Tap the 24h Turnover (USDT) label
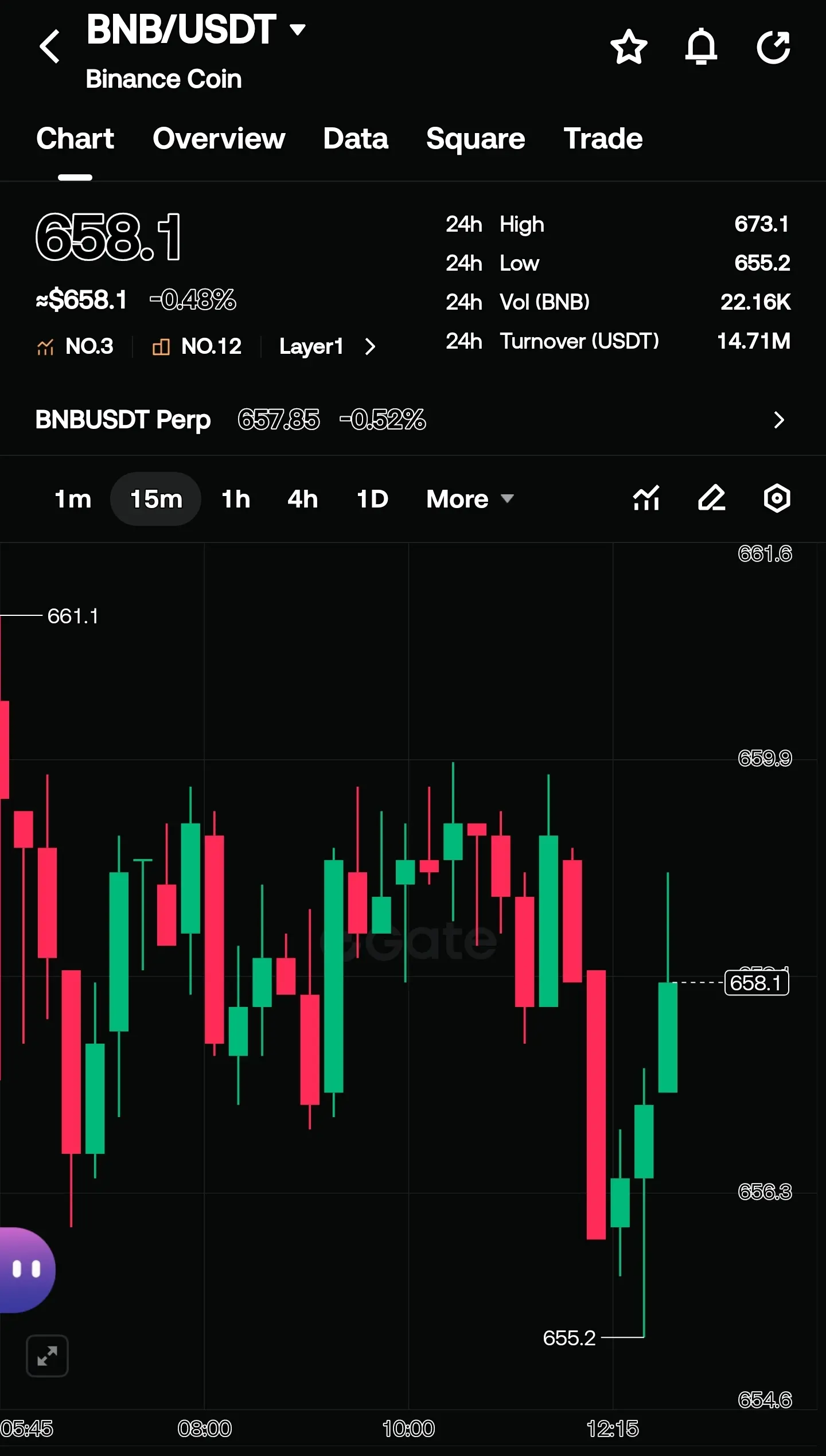826x1456 pixels. click(552, 341)
